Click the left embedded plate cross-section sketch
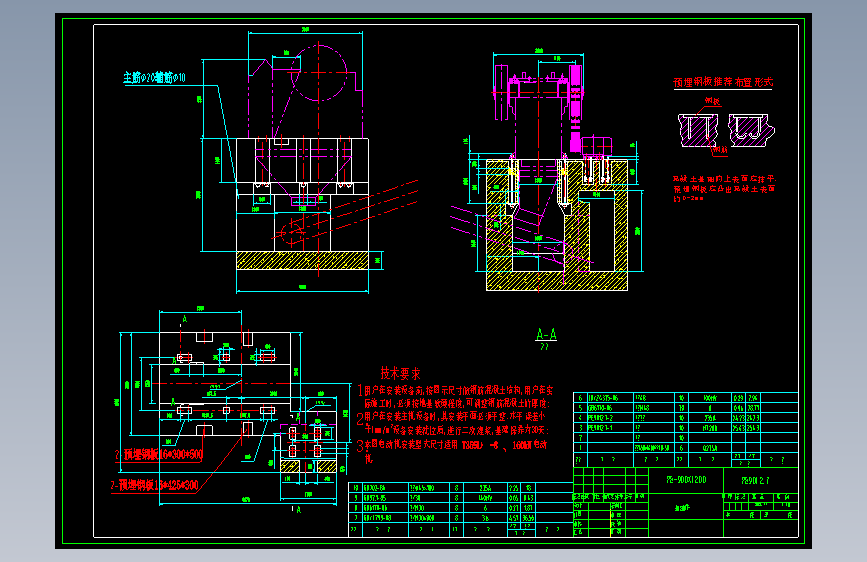 pos(699,131)
